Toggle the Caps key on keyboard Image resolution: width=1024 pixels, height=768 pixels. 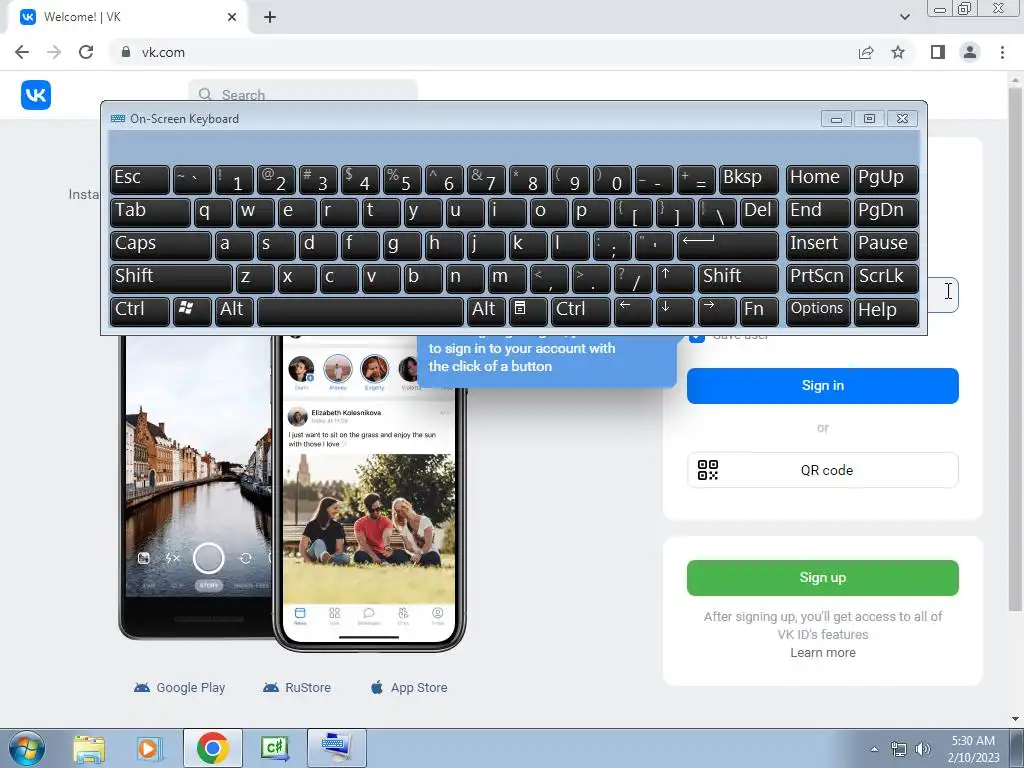(161, 245)
